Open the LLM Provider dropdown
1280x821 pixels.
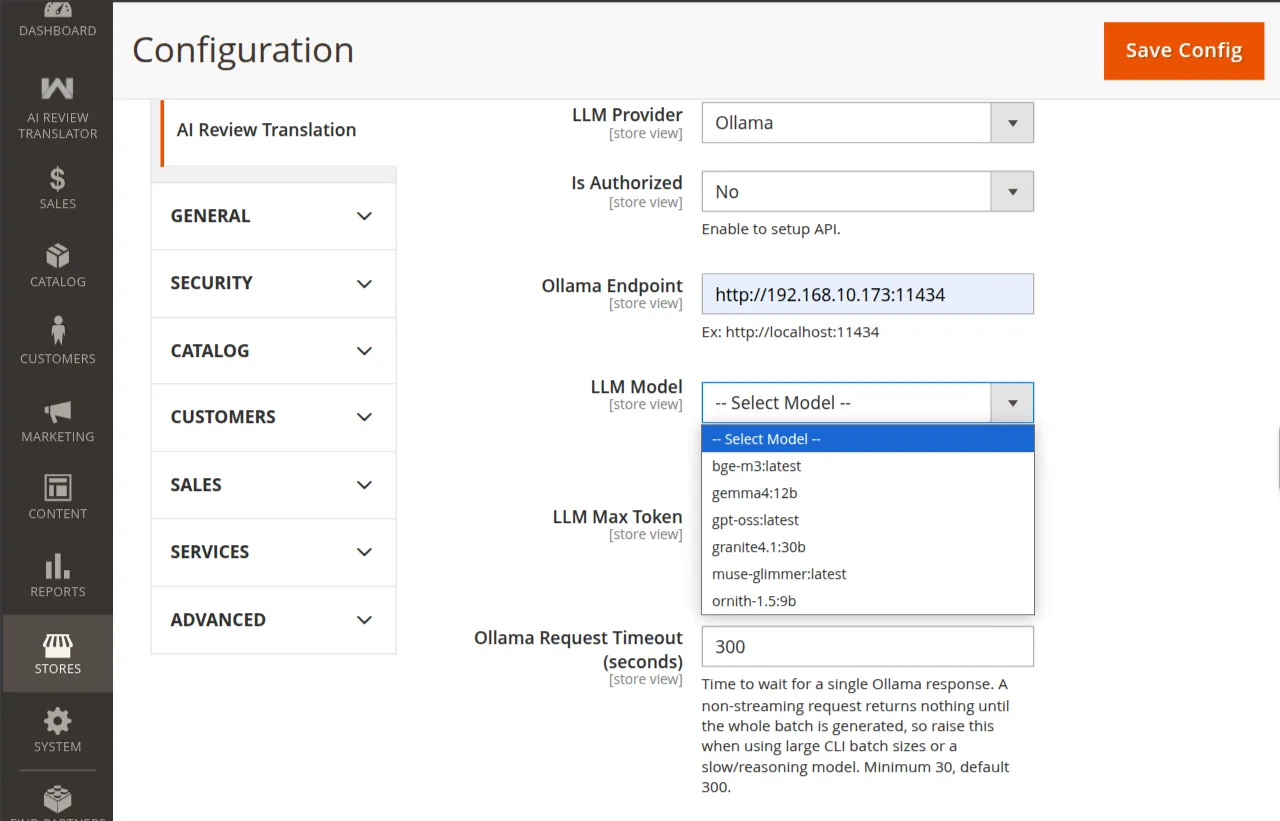tap(867, 123)
